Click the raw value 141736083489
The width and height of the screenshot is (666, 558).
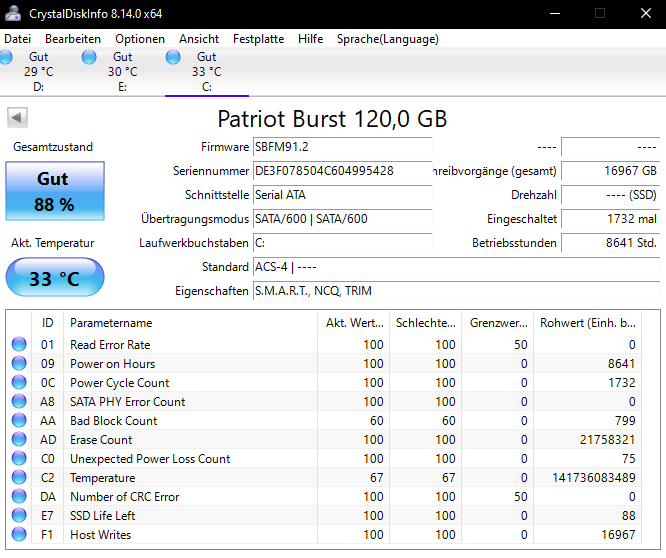click(x=594, y=478)
